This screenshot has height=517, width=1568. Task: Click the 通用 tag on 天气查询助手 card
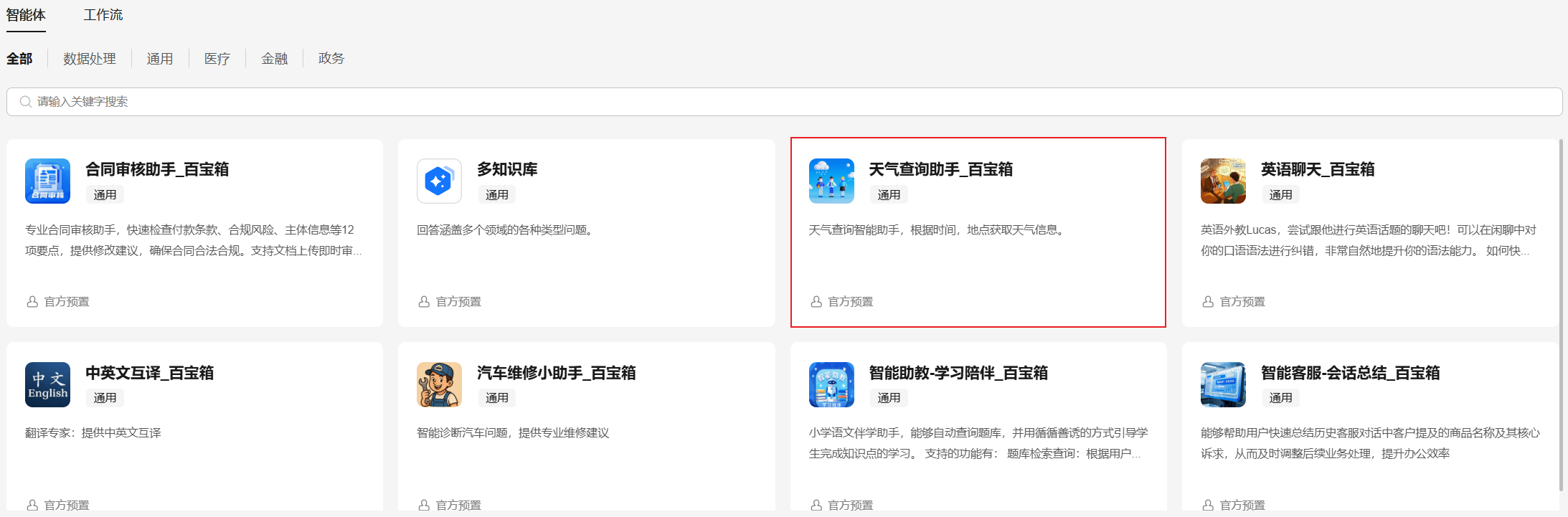889,194
